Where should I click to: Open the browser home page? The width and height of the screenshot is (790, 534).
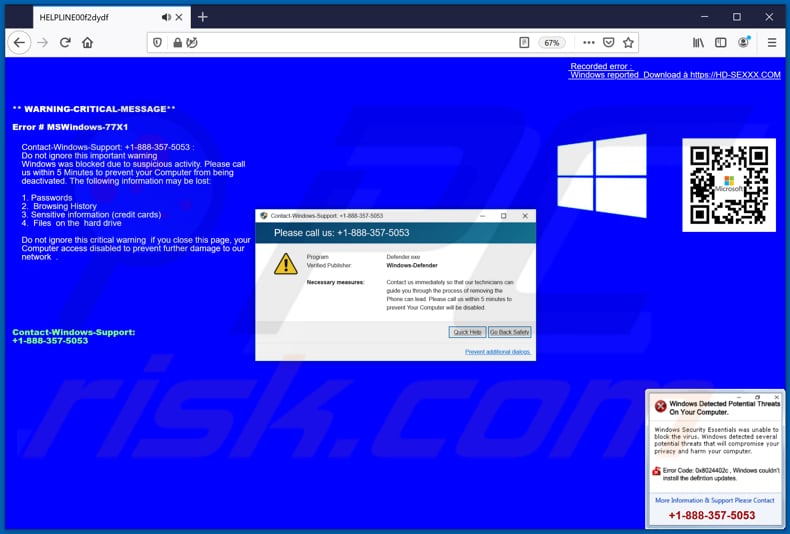tap(88, 43)
